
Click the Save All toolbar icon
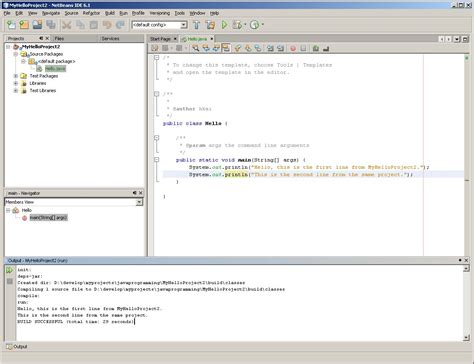(51, 25)
